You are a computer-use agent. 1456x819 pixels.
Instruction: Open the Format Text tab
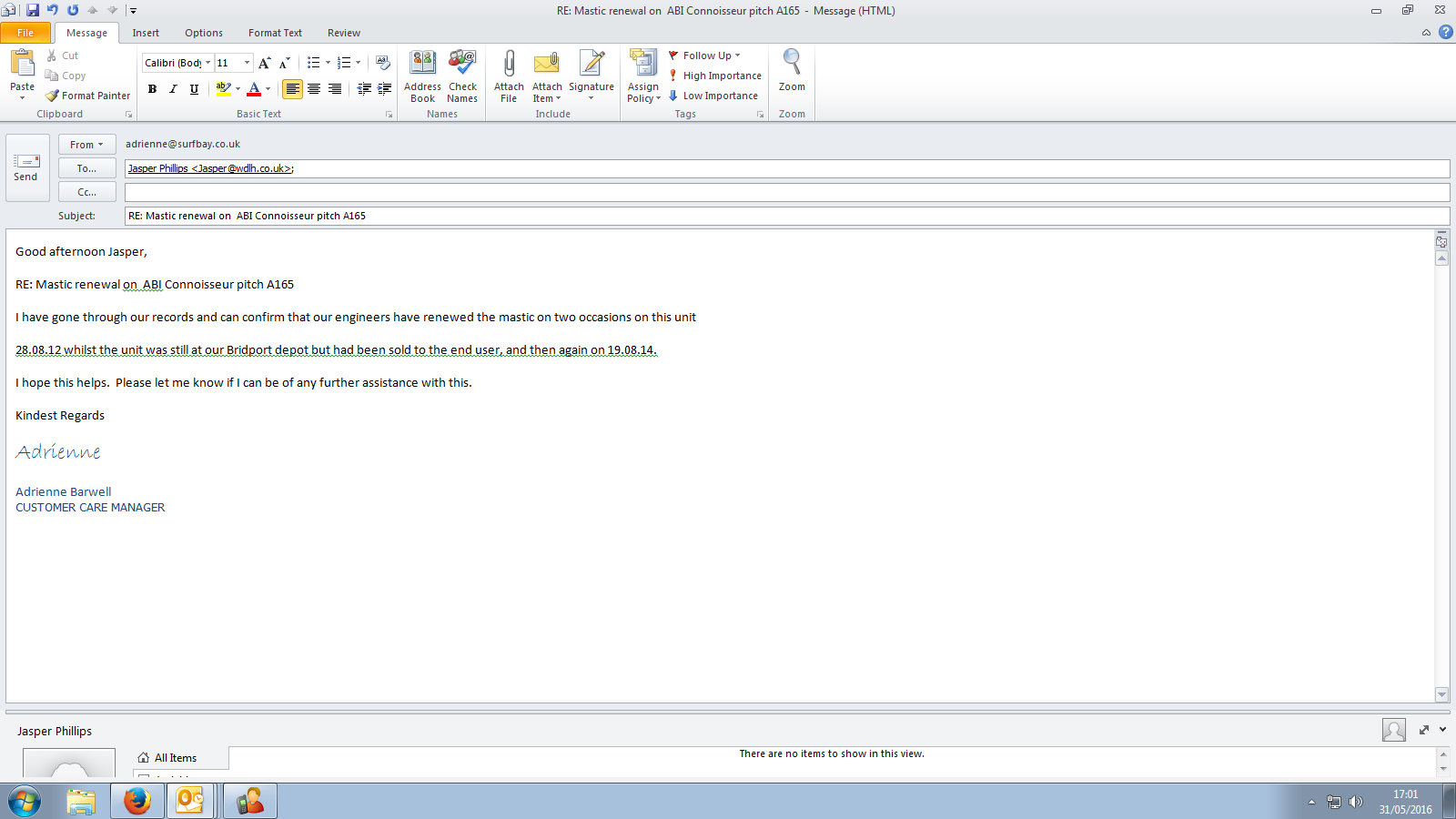point(275,33)
